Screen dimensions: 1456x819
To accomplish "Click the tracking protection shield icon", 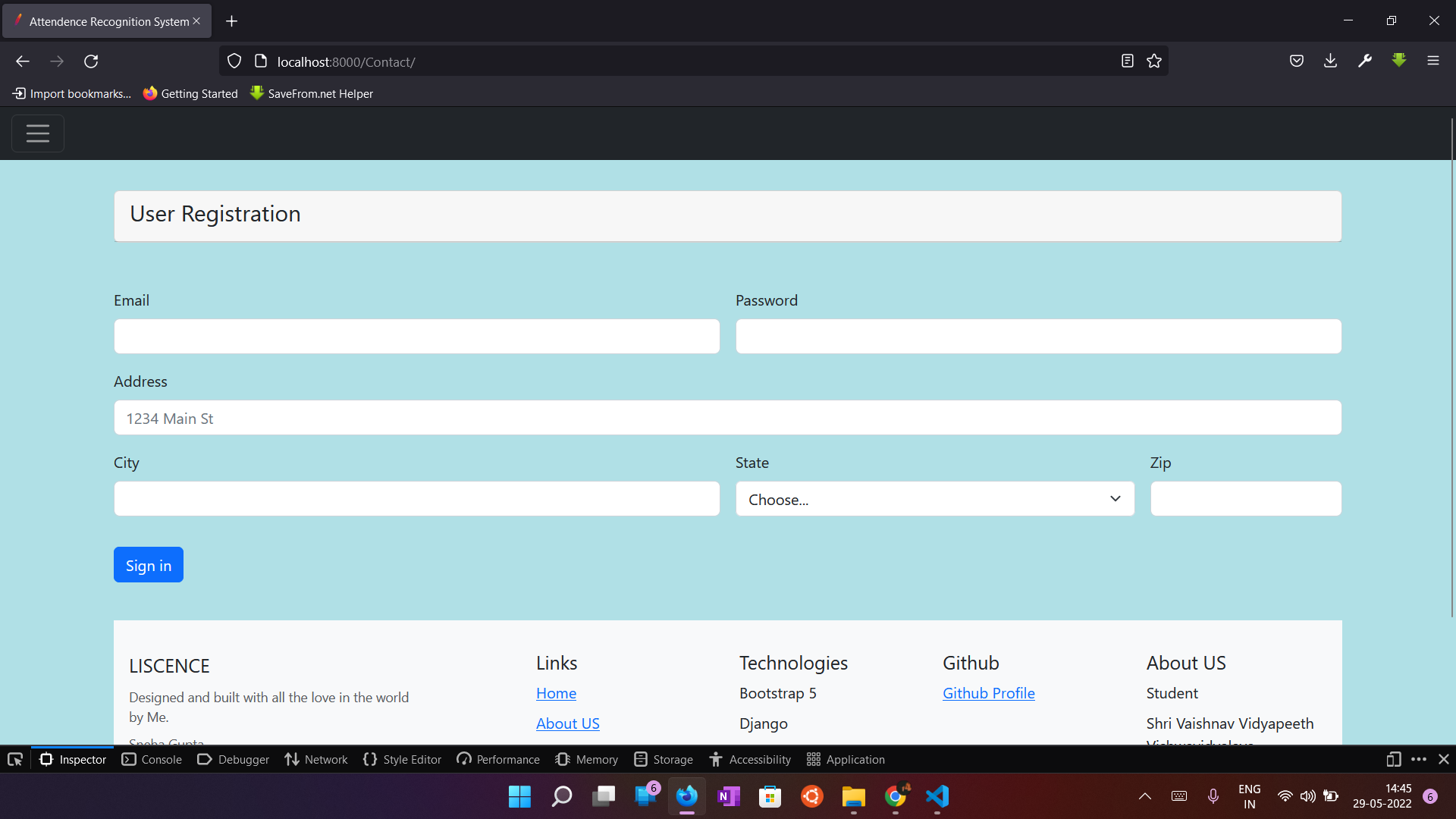I will tap(234, 61).
